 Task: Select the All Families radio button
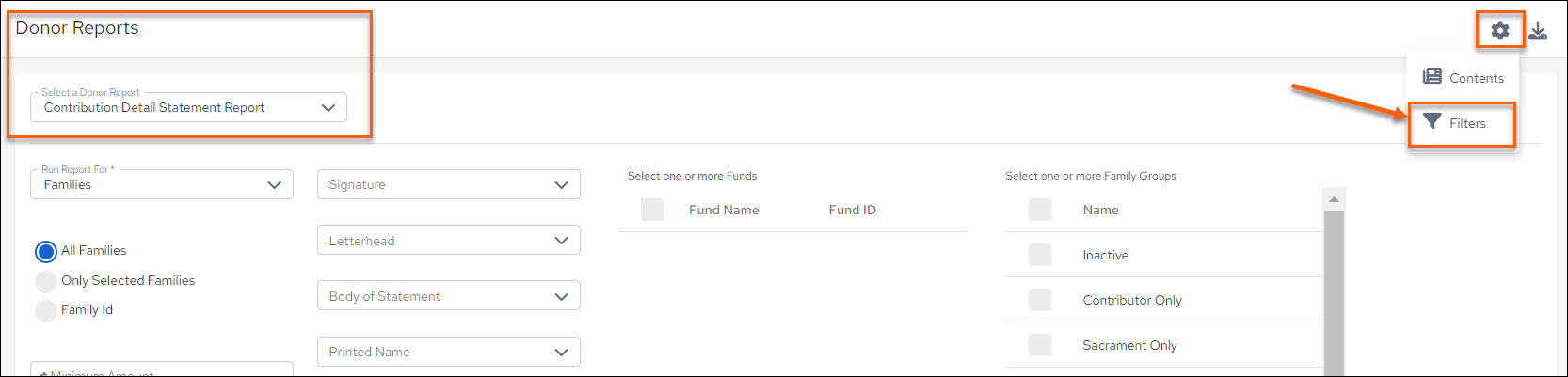[x=45, y=251]
